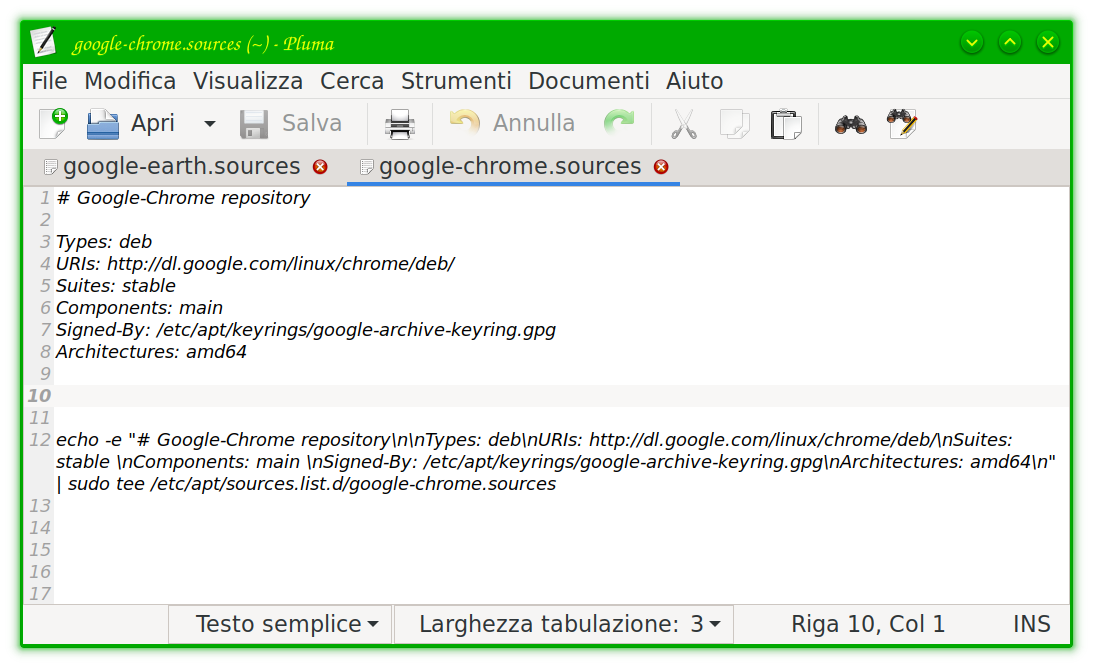Click the Annulla undo button
1093x668 pixels.
(512, 123)
